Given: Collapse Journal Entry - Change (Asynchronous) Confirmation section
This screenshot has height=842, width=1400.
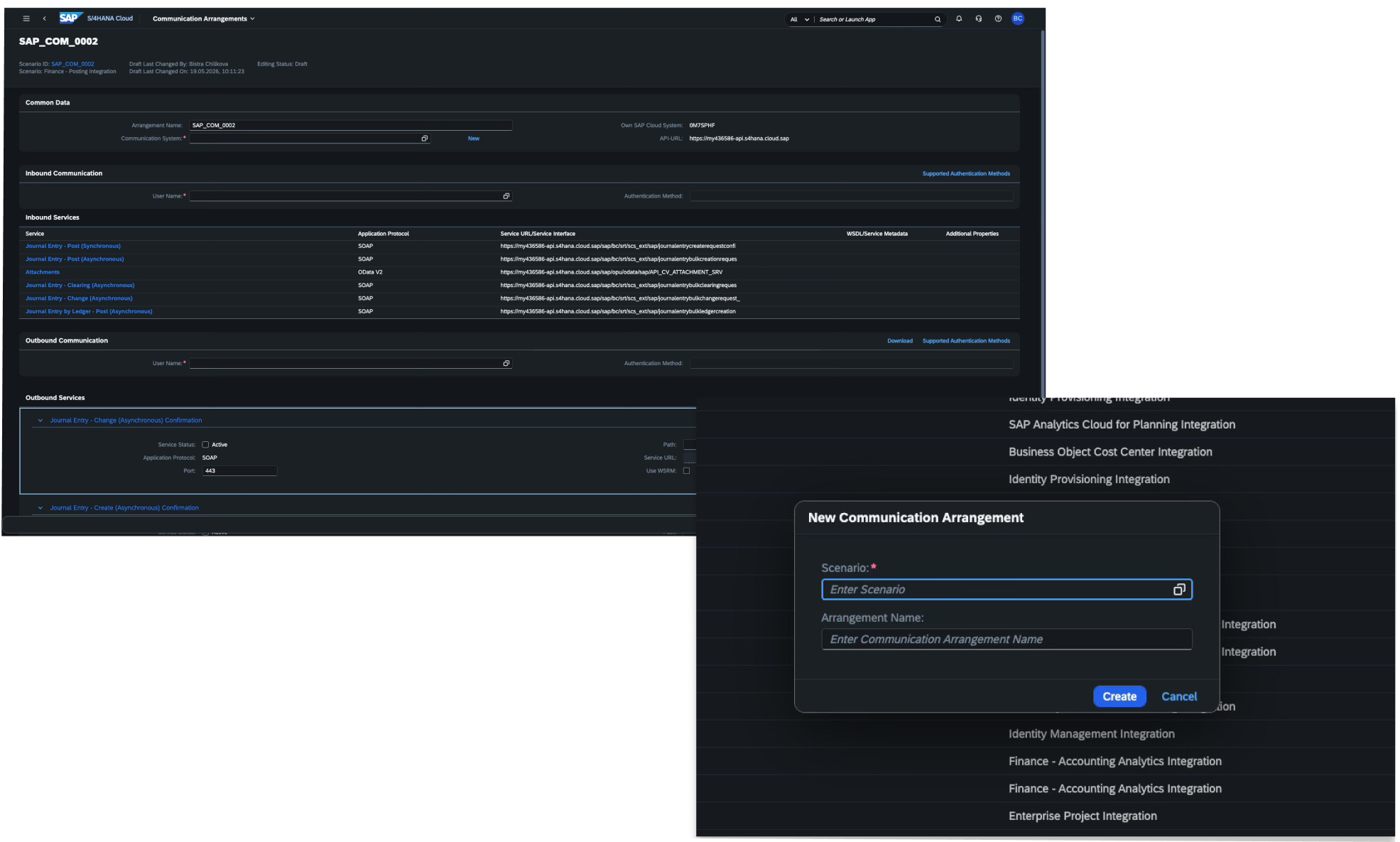Looking at the screenshot, I should click(x=40, y=421).
